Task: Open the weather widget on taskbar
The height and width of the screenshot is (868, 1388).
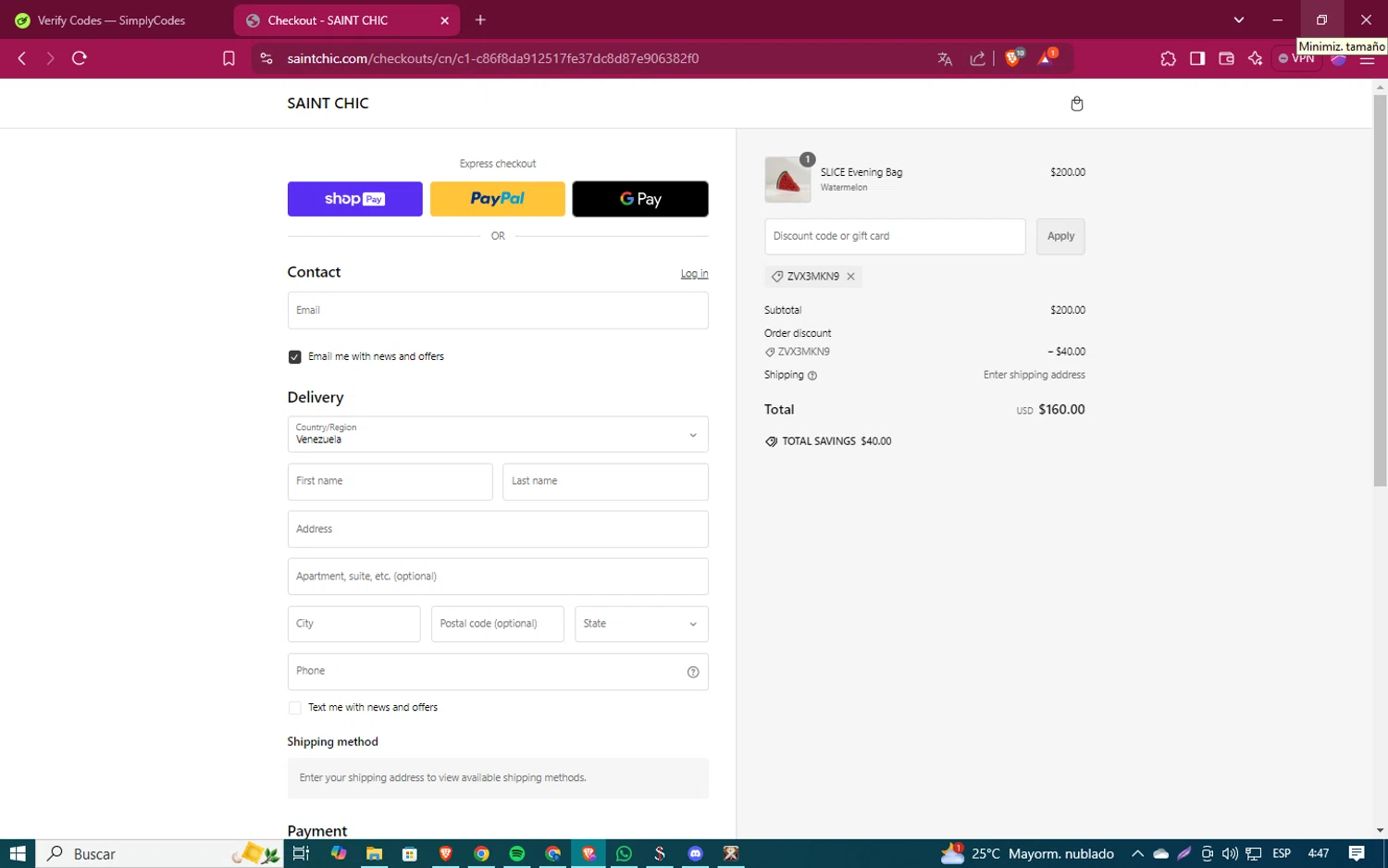Action: pos(1027,854)
